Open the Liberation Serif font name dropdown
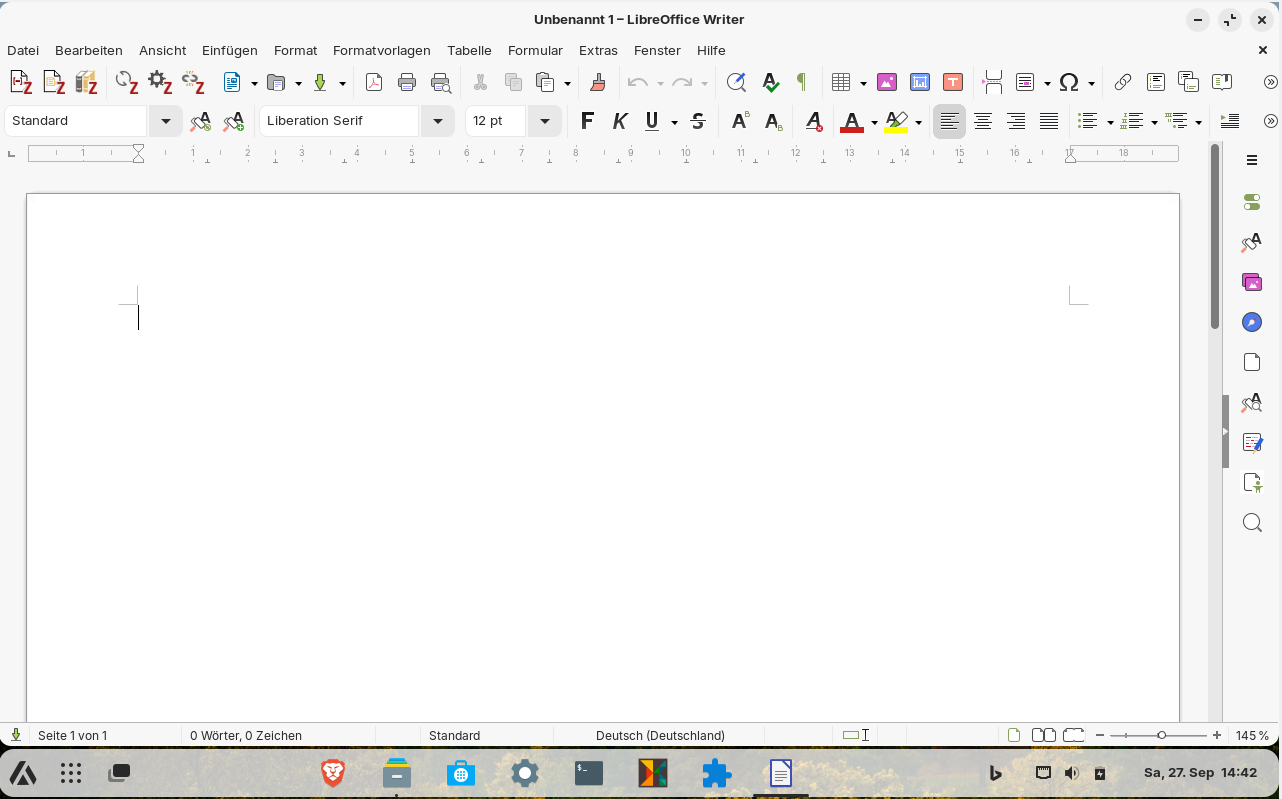1282x799 pixels. (437, 121)
